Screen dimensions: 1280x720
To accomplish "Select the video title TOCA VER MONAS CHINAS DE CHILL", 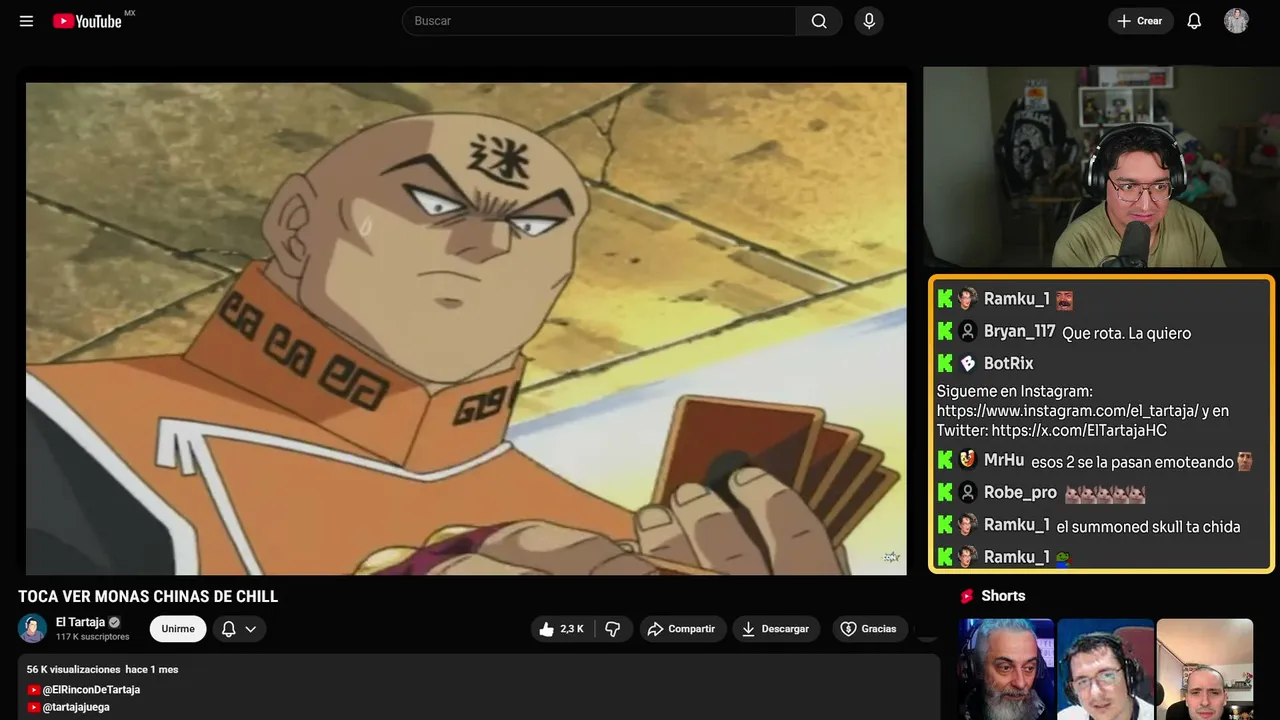I will pos(148,597).
